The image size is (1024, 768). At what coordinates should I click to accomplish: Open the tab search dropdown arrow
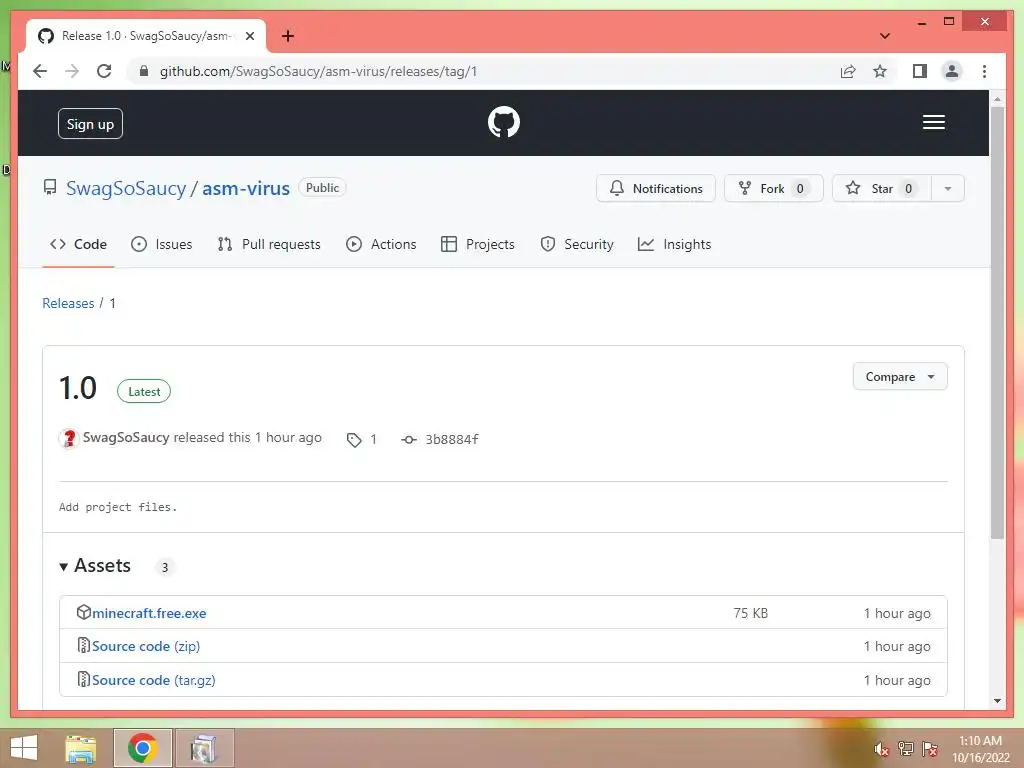(884, 36)
